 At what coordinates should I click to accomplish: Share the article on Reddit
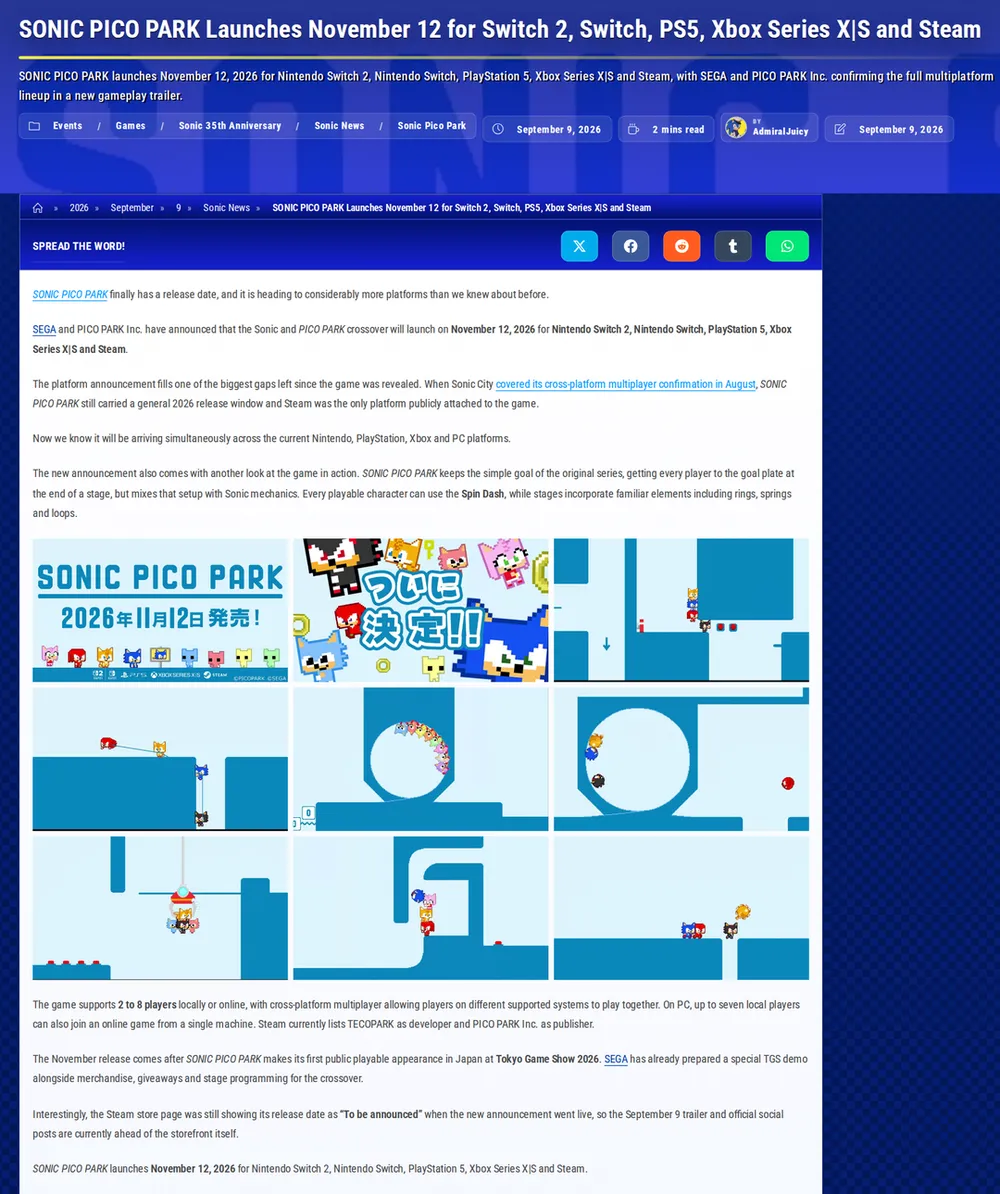pos(682,246)
